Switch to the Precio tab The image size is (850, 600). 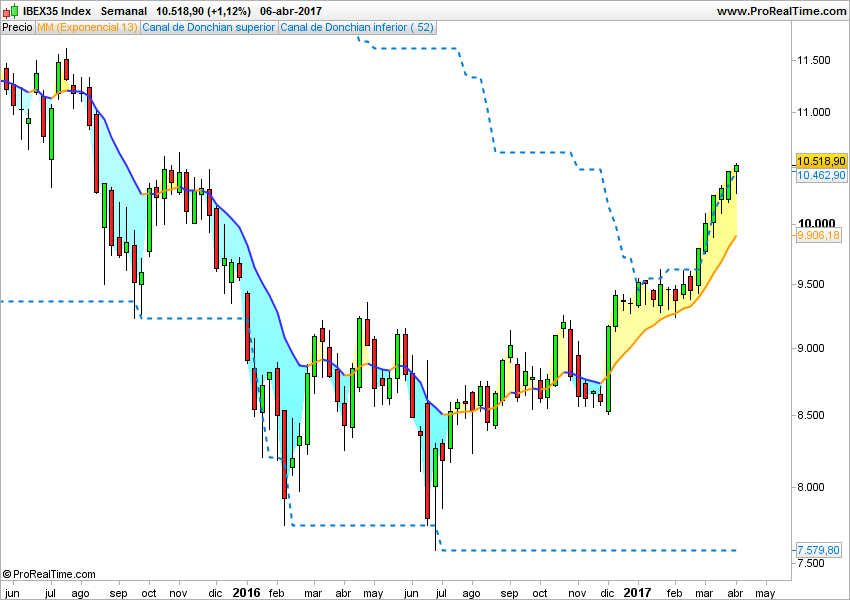pyautogui.click(x=16, y=27)
